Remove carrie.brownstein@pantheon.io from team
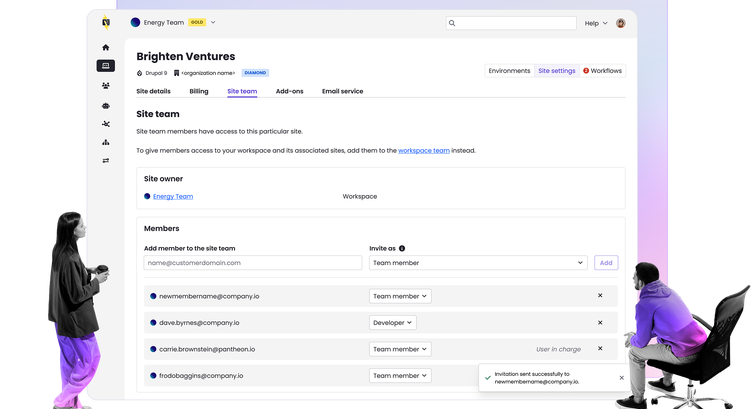Image resolution: width=756 pixels, height=409 pixels. click(x=600, y=348)
